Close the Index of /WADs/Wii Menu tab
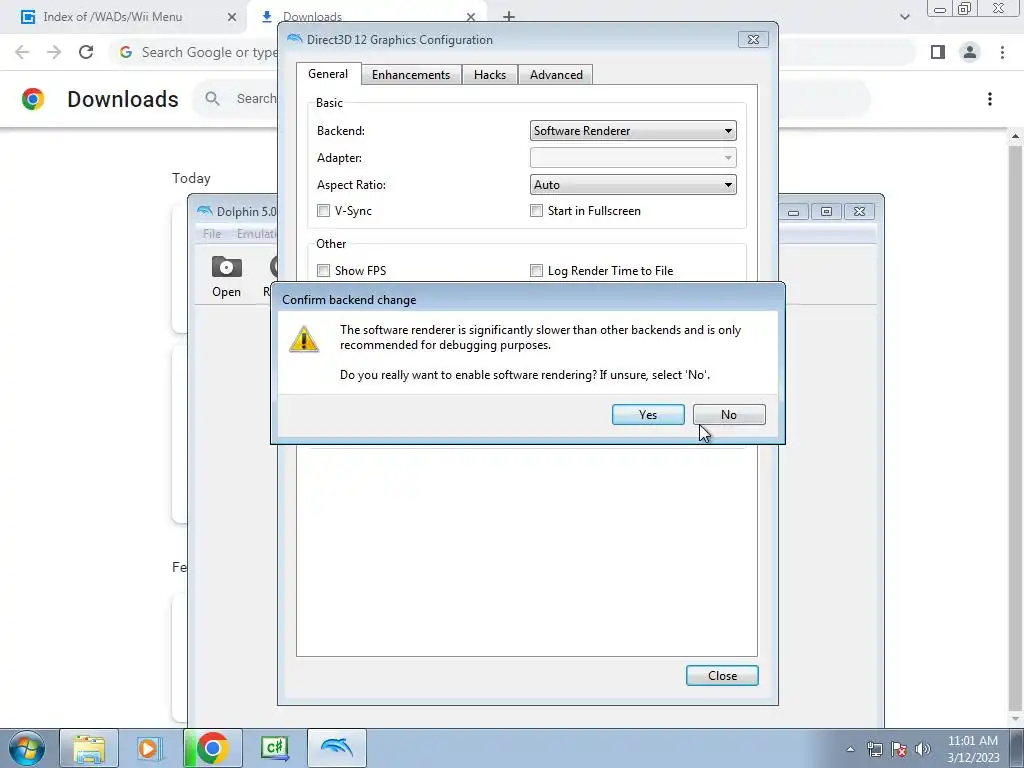 click(x=231, y=17)
